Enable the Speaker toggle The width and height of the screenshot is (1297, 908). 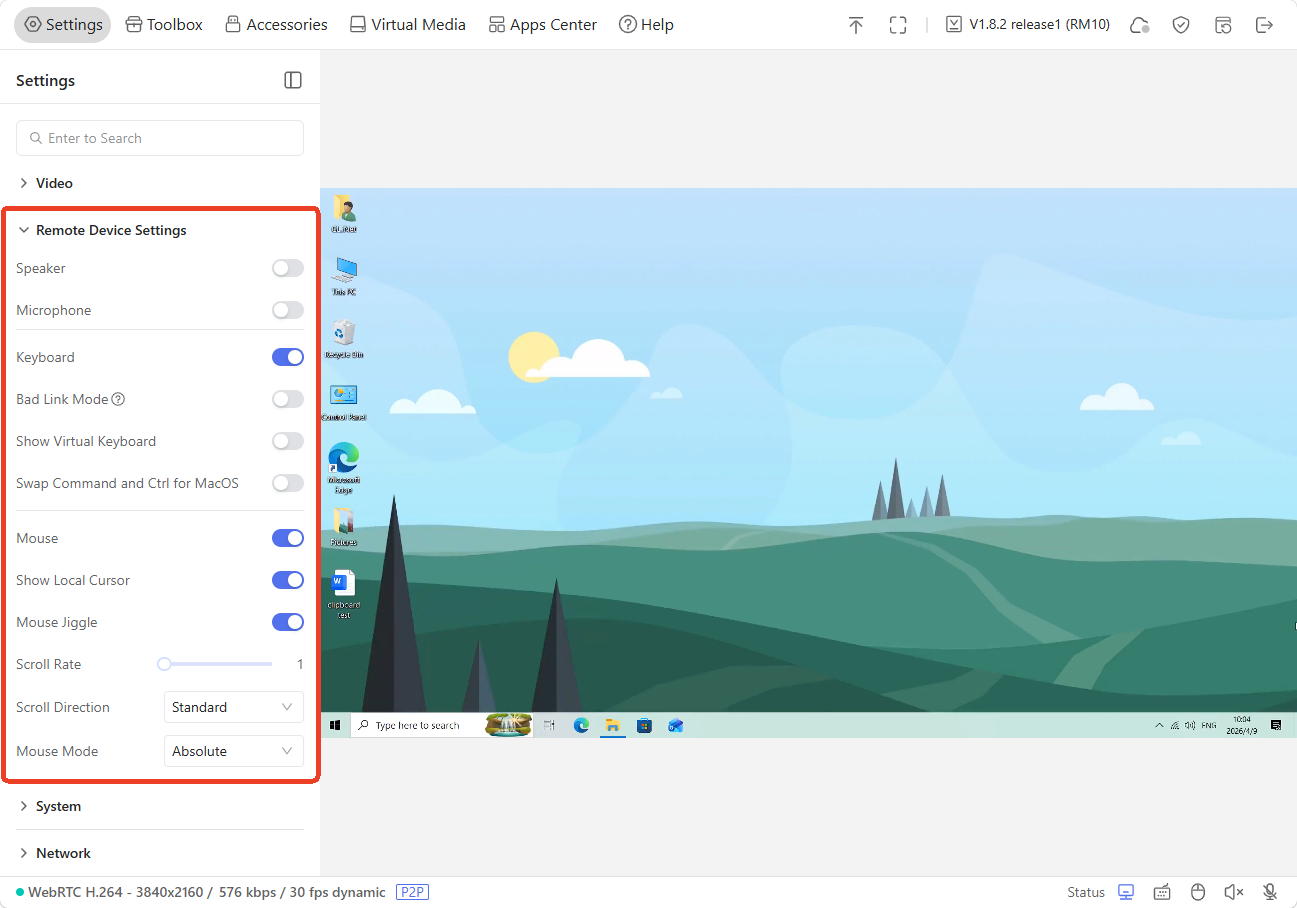tap(288, 268)
